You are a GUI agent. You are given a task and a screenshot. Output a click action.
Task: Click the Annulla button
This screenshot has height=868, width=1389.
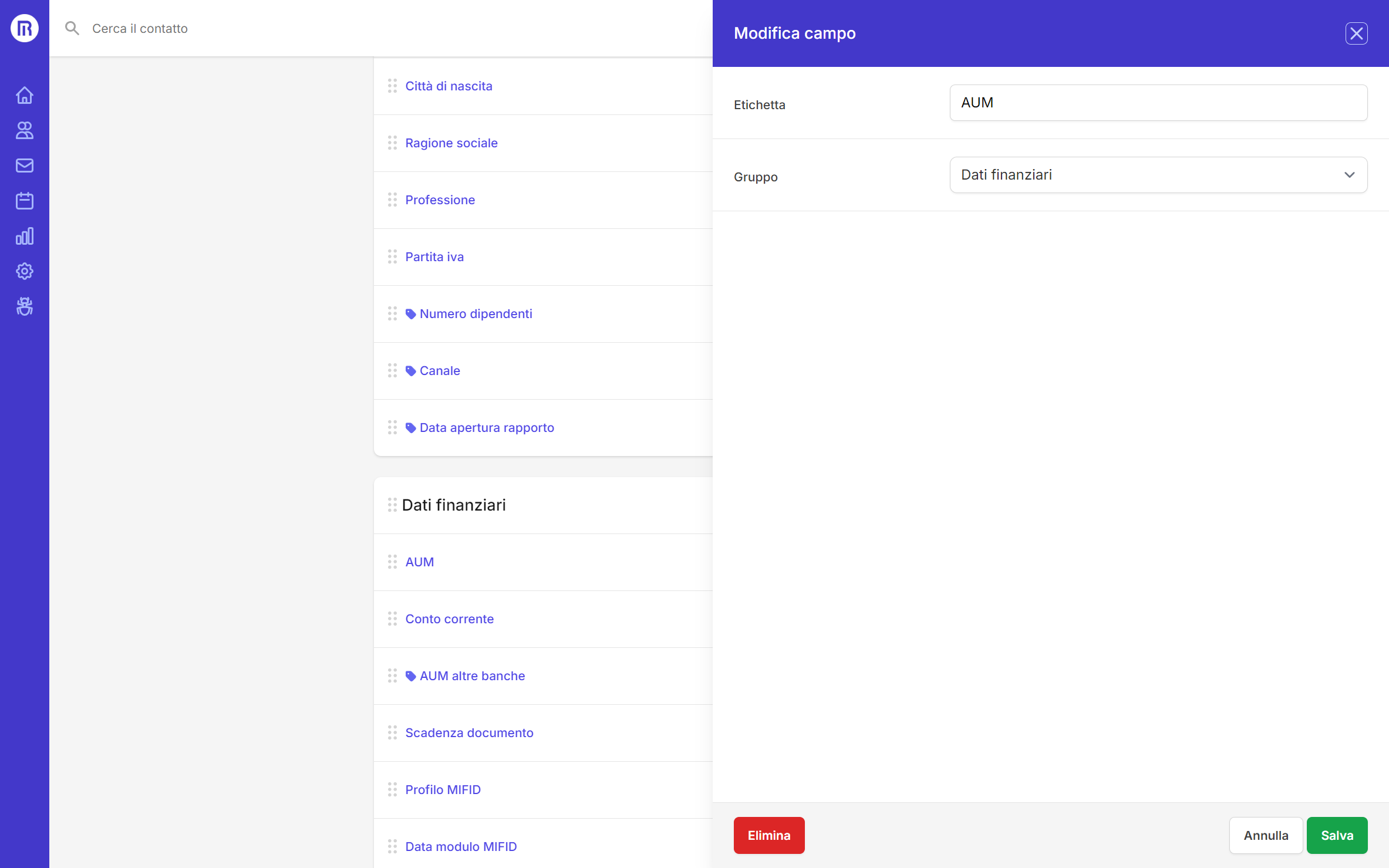point(1266,835)
